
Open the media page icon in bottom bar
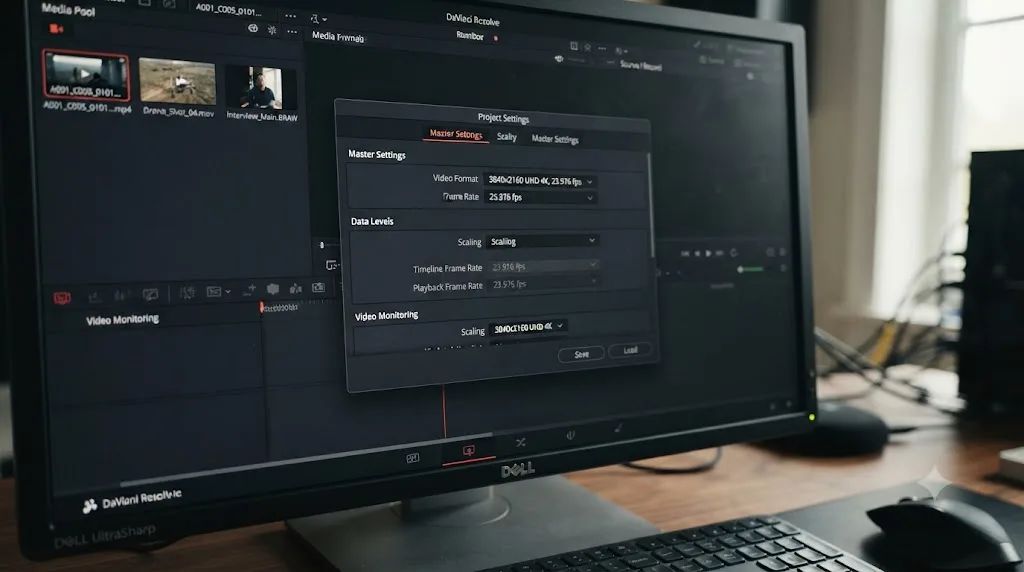[x=413, y=458]
